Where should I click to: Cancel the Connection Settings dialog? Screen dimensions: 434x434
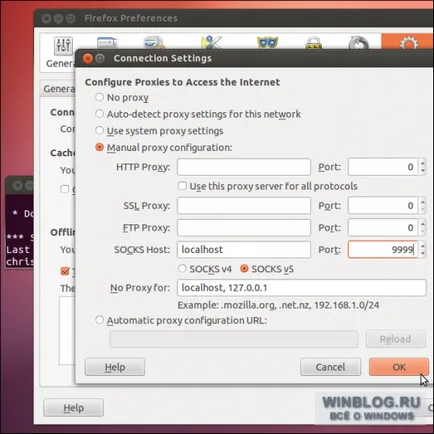pos(330,367)
